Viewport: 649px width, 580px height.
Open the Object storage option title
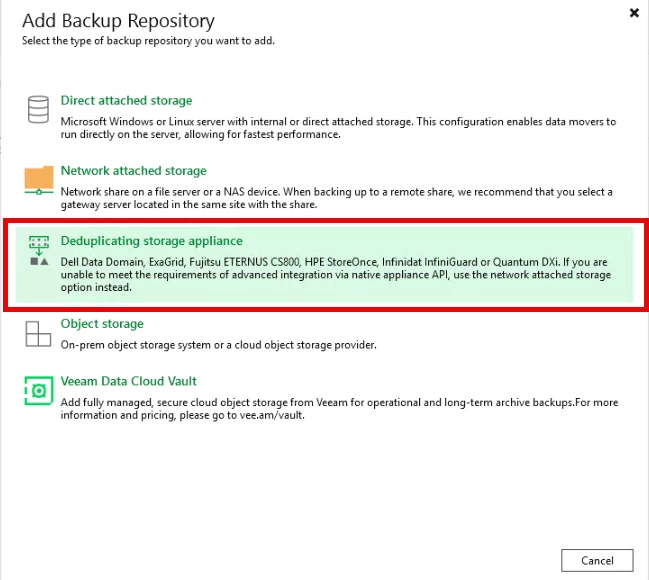(102, 324)
